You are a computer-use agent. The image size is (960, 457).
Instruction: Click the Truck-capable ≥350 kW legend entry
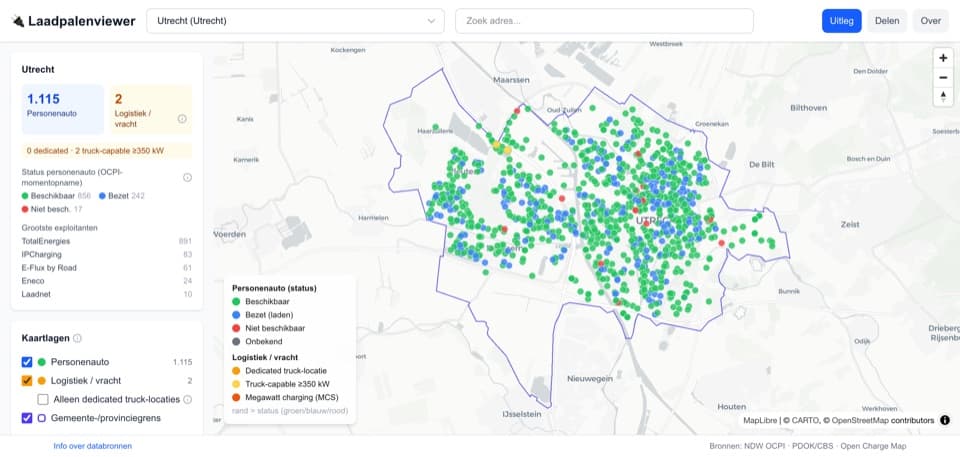point(281,384)
